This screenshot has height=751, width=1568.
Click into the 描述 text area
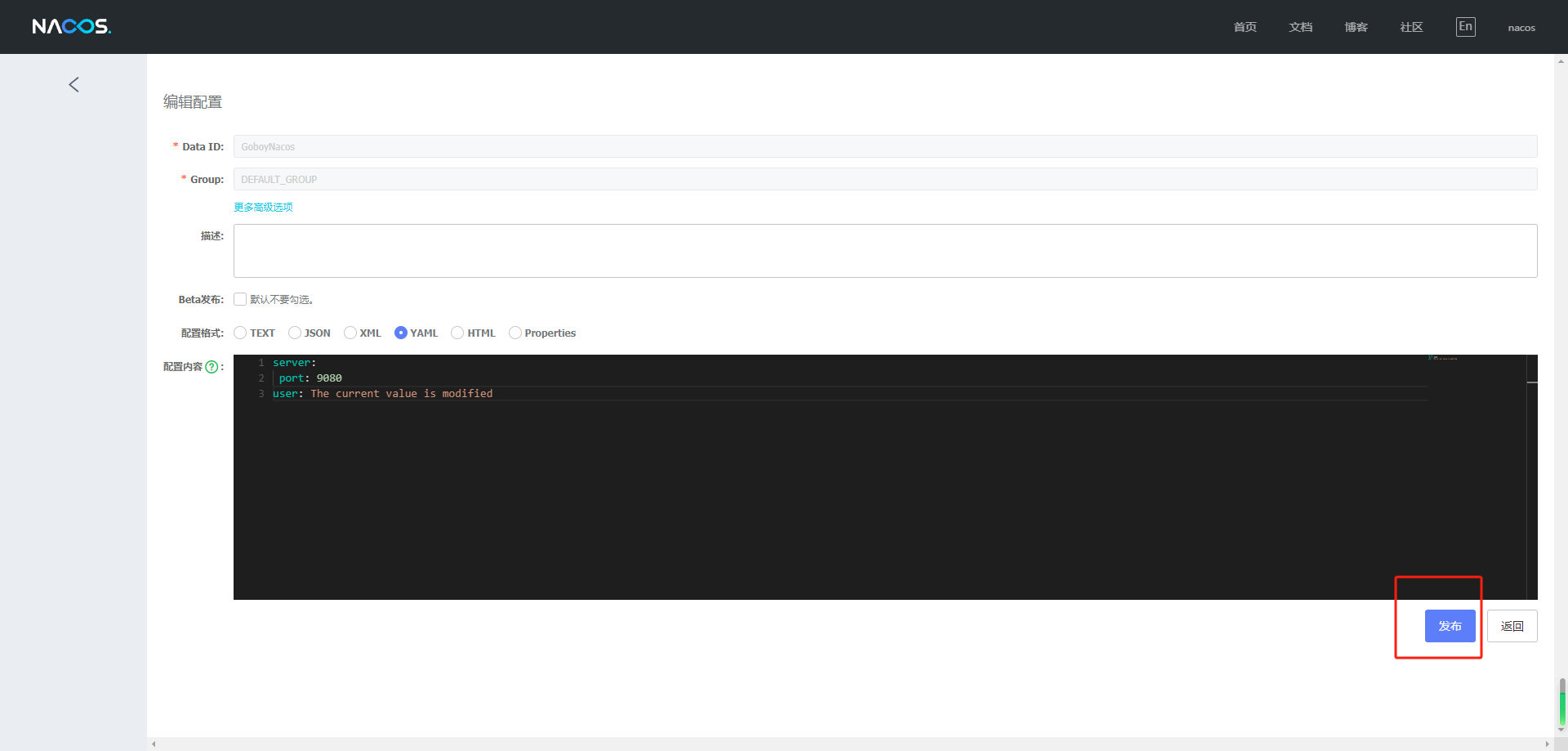point(885,251)
